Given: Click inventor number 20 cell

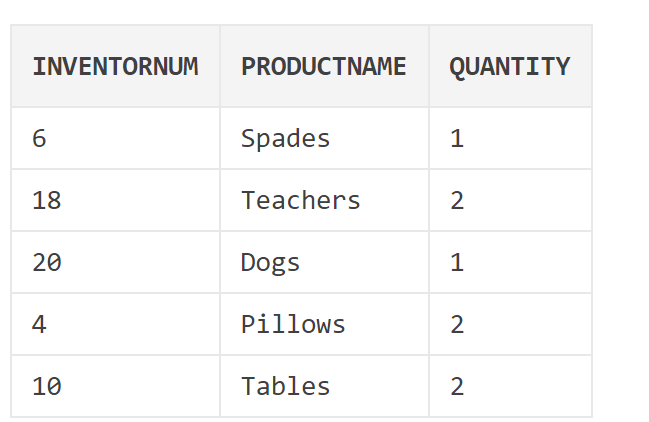Looking at the screenshot, I should pos(115,262).
